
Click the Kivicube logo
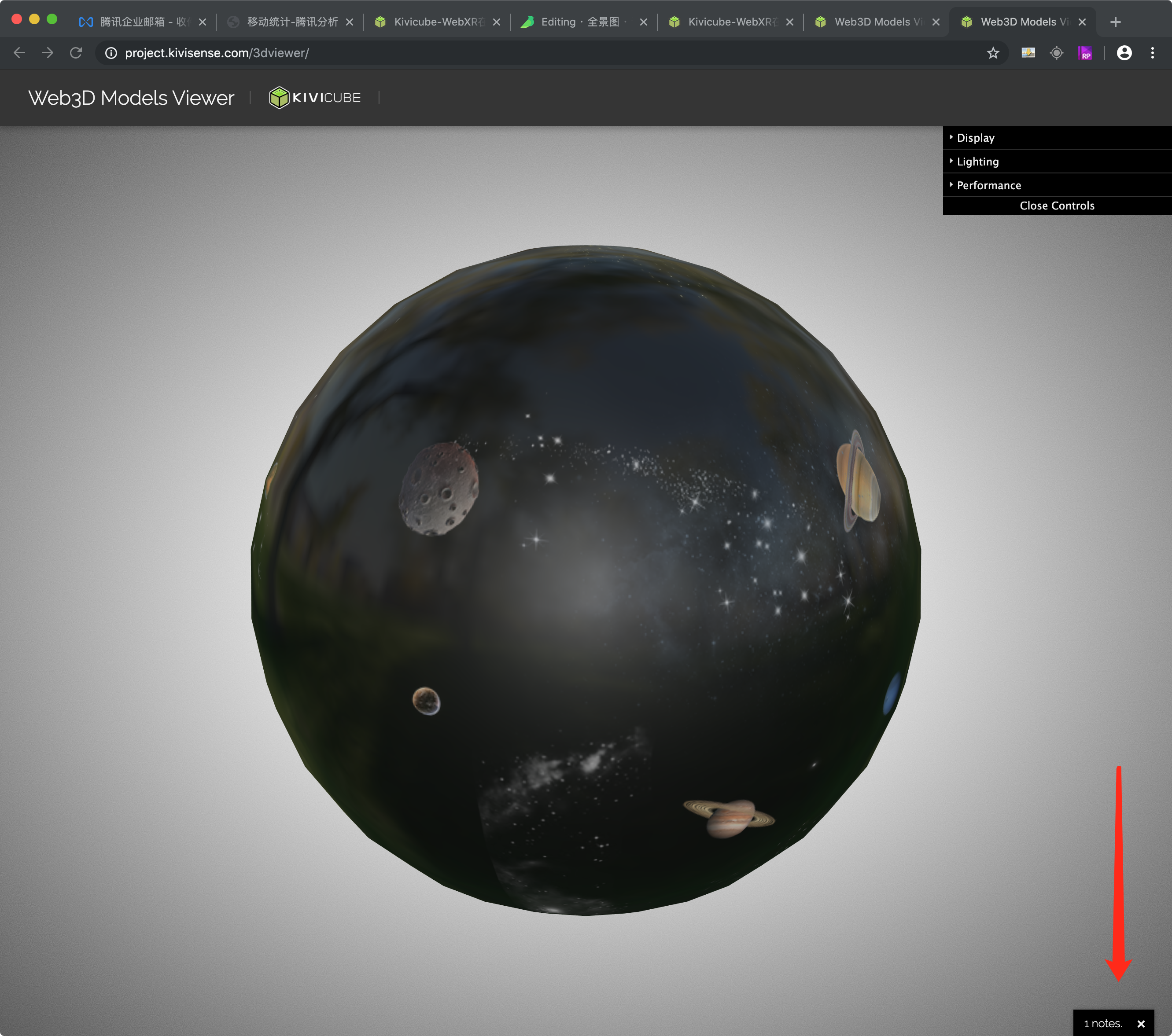pyautogui.click(x=315, y=97)
